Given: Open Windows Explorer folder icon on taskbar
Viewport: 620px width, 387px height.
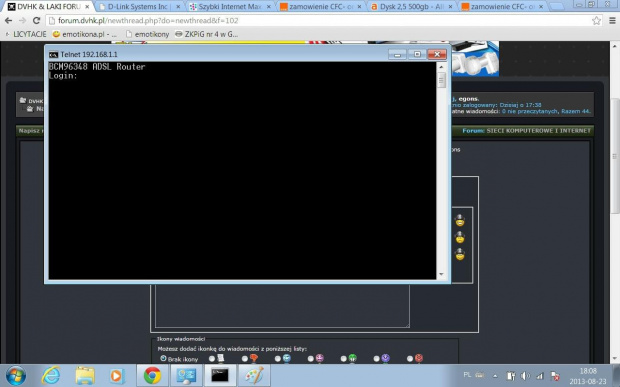Looking at the screenshot, I should 85,375.
